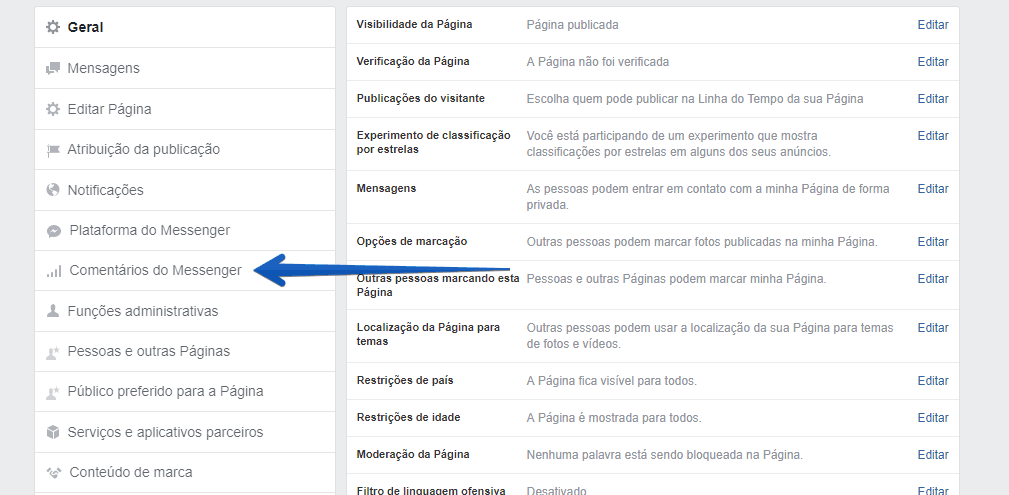Click Editar in the Mensagens settings row
The width and height of the screenshot is (1009, 495).
click(x=932, y=189)
